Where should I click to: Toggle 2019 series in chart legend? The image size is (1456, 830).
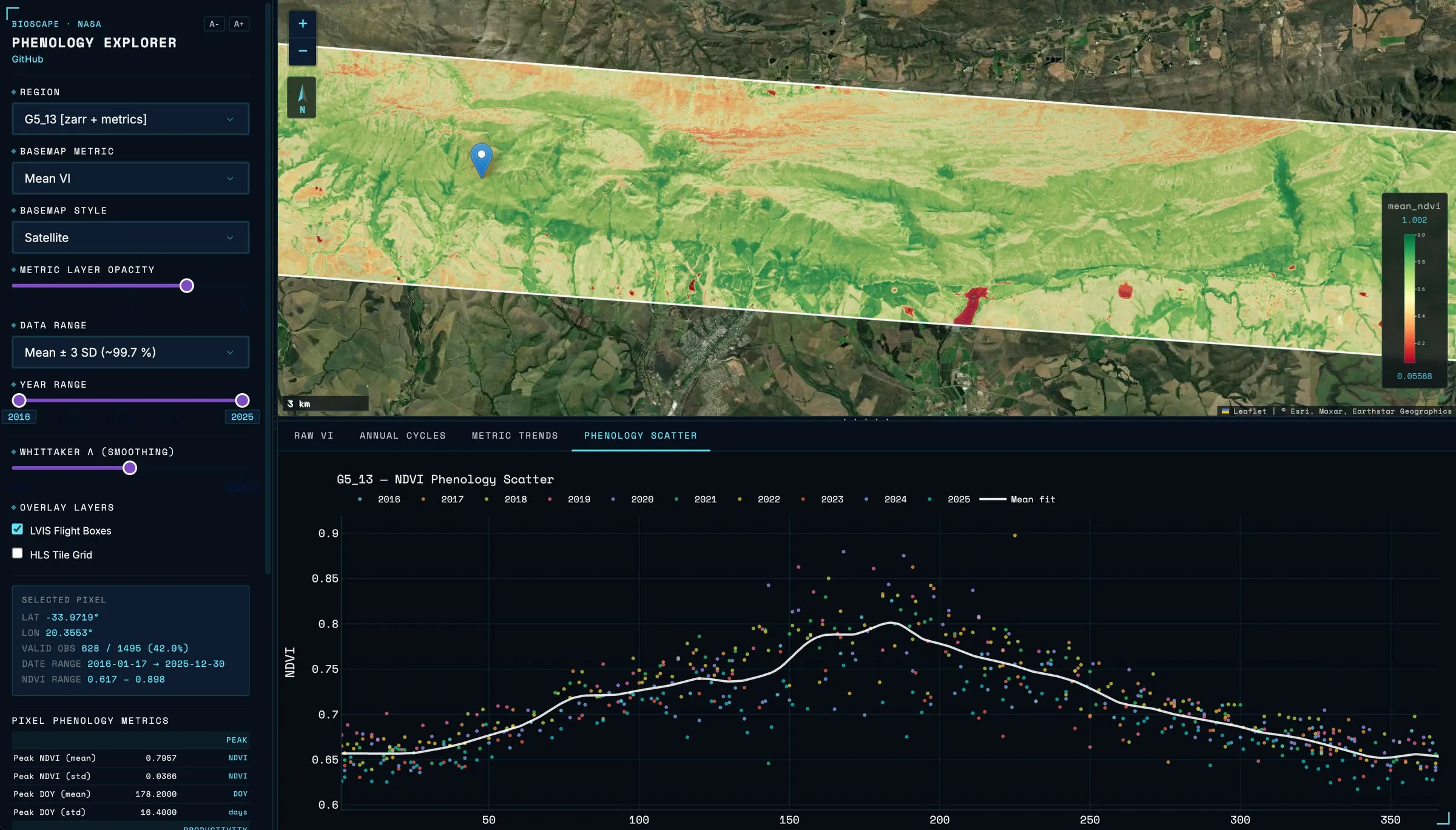(570, 499)
